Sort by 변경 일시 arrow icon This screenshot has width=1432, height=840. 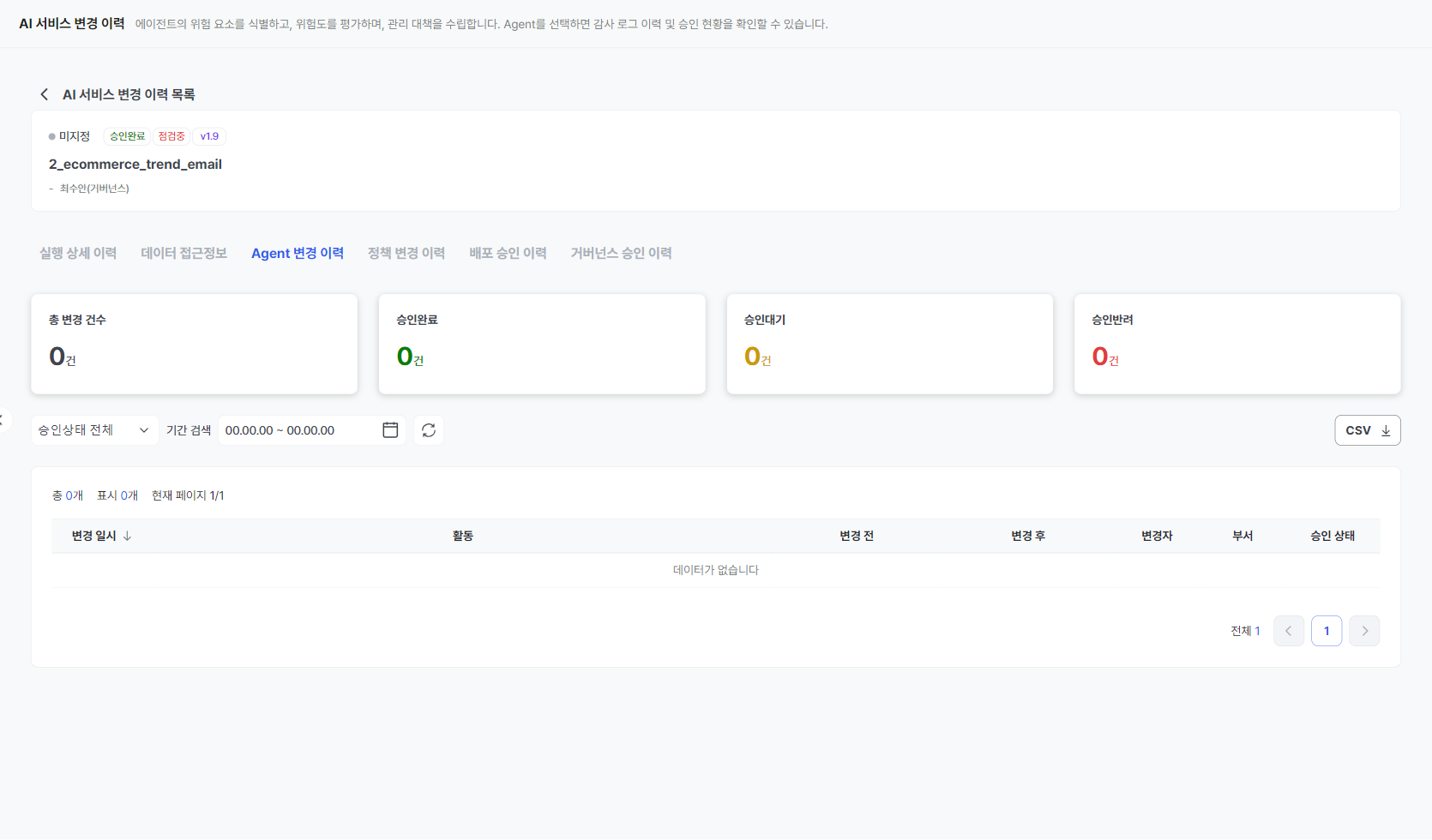127,536
